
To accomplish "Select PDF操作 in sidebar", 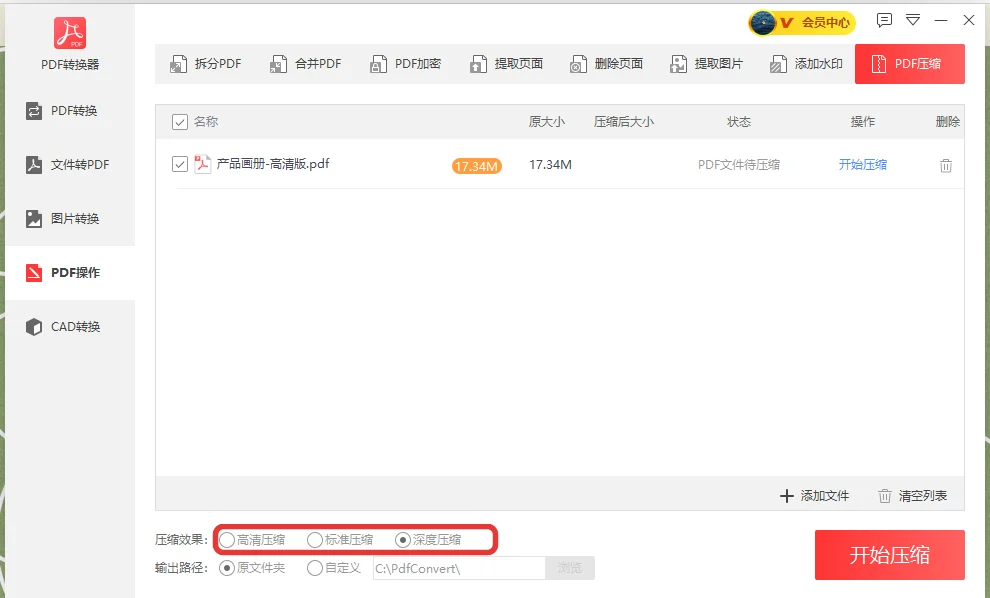I will tap(70, 273).
